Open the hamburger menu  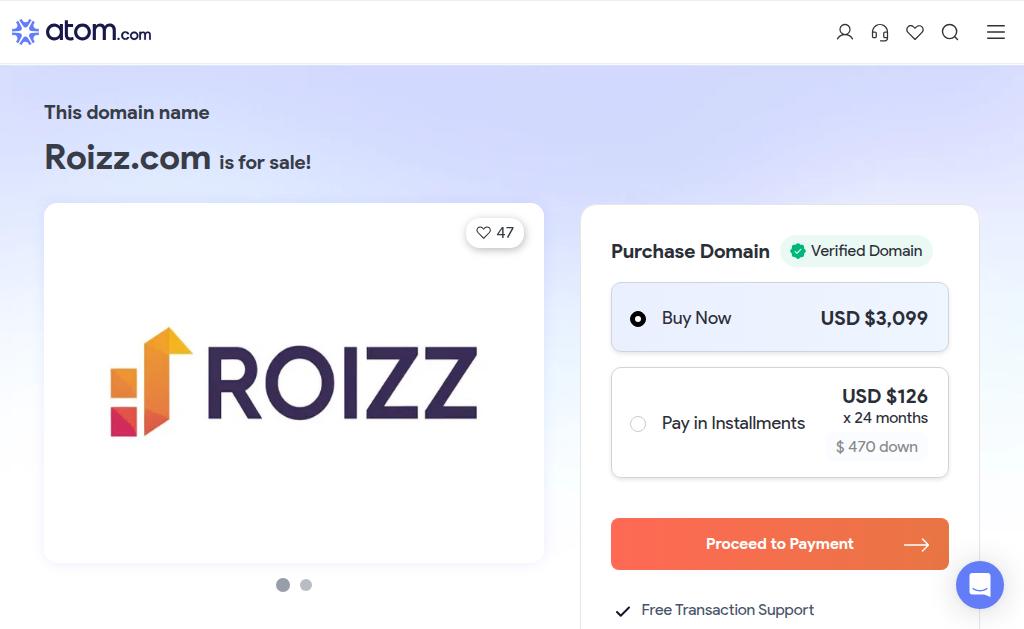[996, 32]
